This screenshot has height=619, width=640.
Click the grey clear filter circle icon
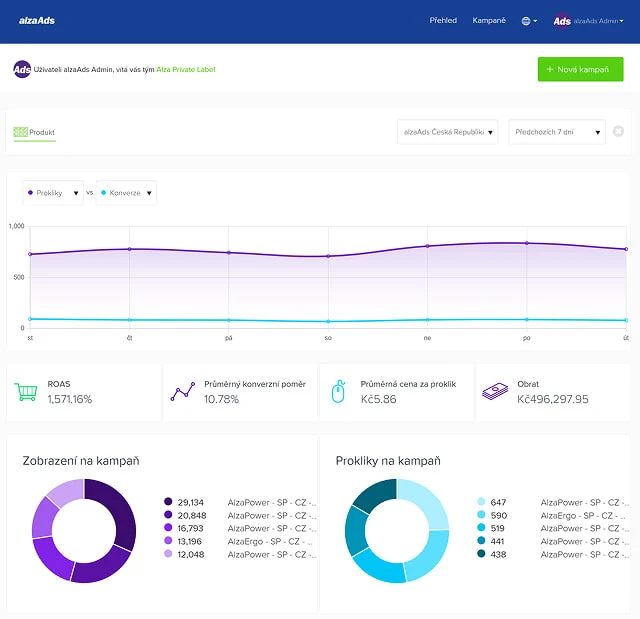click(618, 131)
